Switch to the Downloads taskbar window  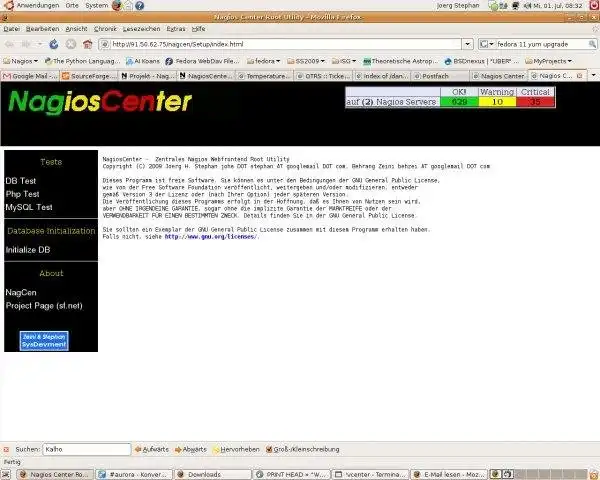[213, 475]
